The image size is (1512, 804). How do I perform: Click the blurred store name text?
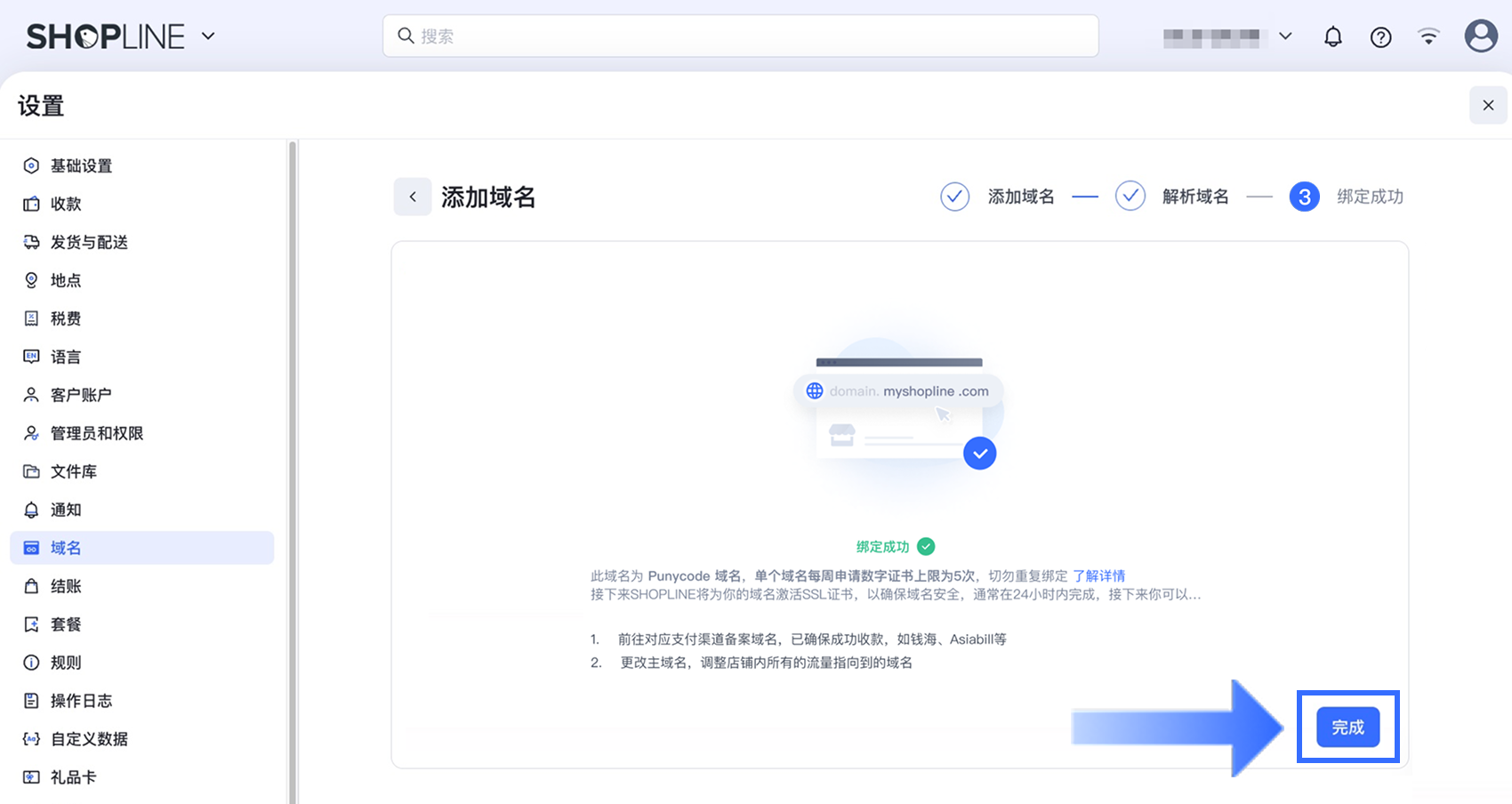click(x=1211, y=37)
